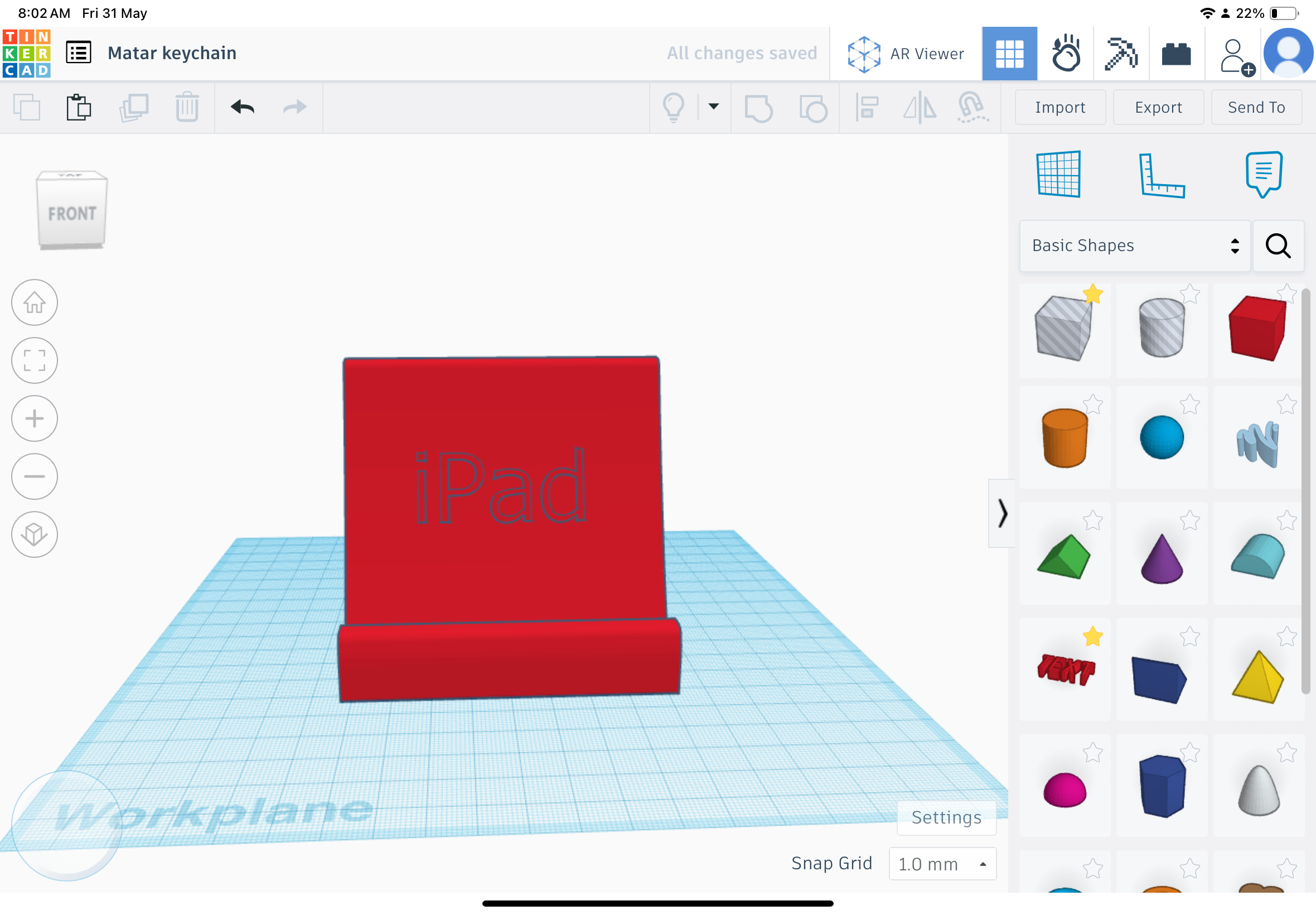Viewport: 1316px width, 915px height.
Task: Toggle orthographic view in the left sidebar
Action: pyautogui.click(x=35, y=534)
